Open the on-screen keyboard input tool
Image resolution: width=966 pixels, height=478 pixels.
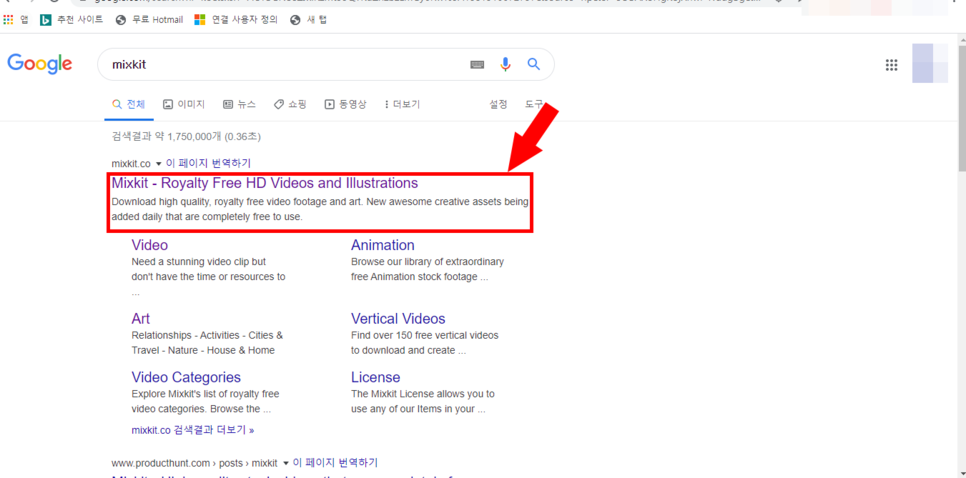coord(477,65)
